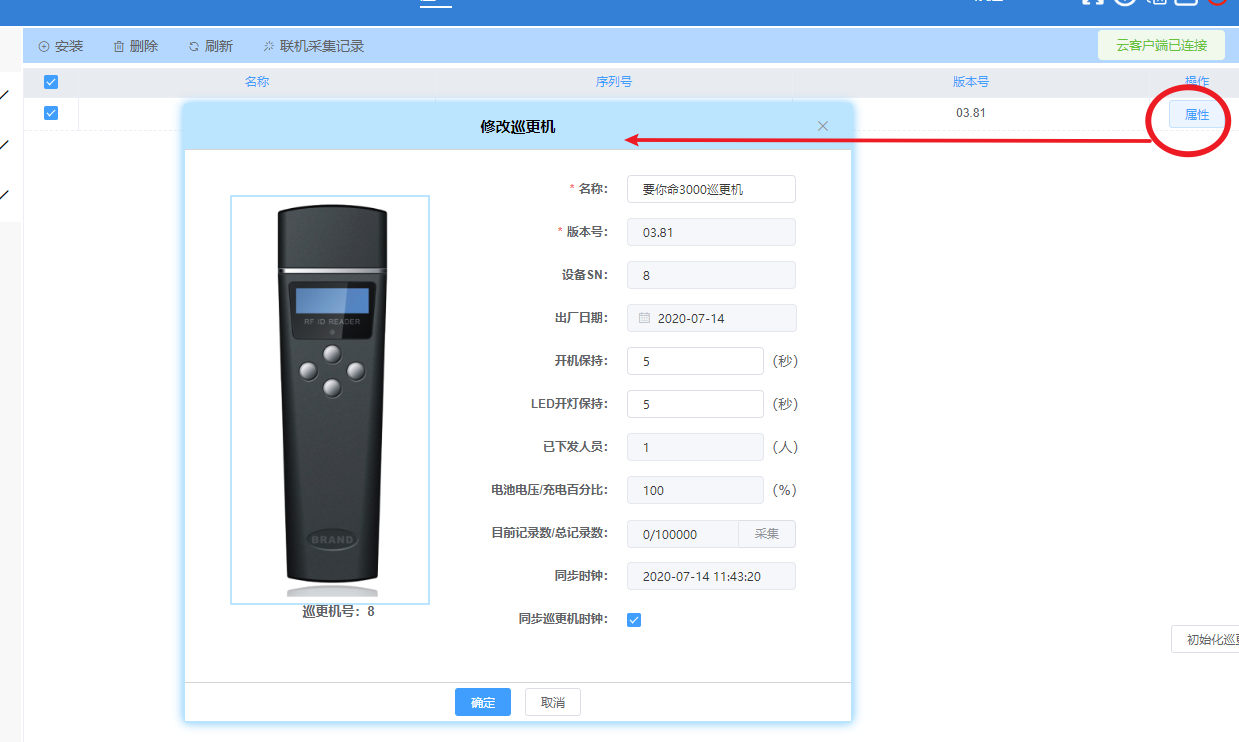The height and width of the screenshot is (742, 1239).
Task: Open 联机采集记录 from the toolbar
Action: pyautogui.click(x=313, y=46)
